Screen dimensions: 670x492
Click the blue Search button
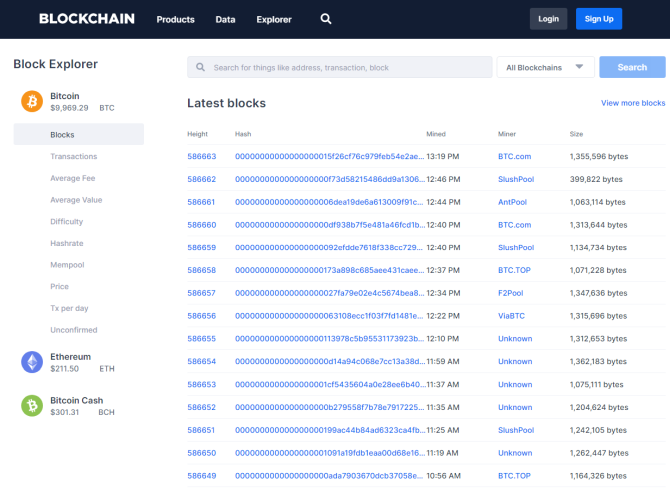click(632, 67)
